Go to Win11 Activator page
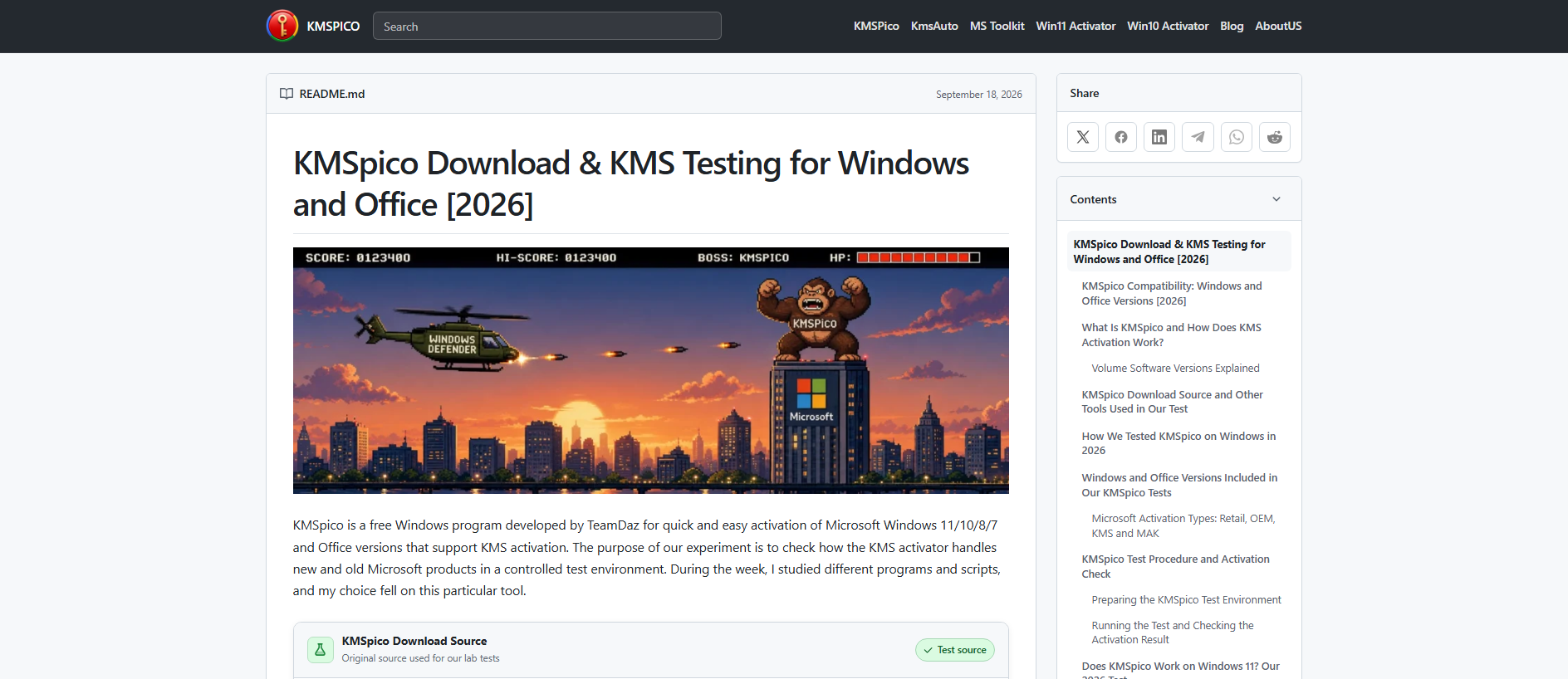Screen dimensions: 1568x679 (1076, 26)
